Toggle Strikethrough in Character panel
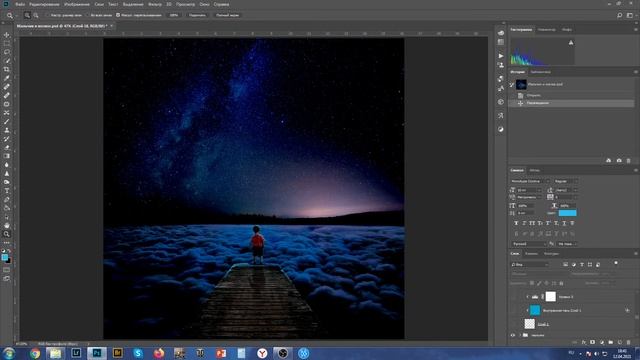The image size is (640, 360). click(572, 223)
